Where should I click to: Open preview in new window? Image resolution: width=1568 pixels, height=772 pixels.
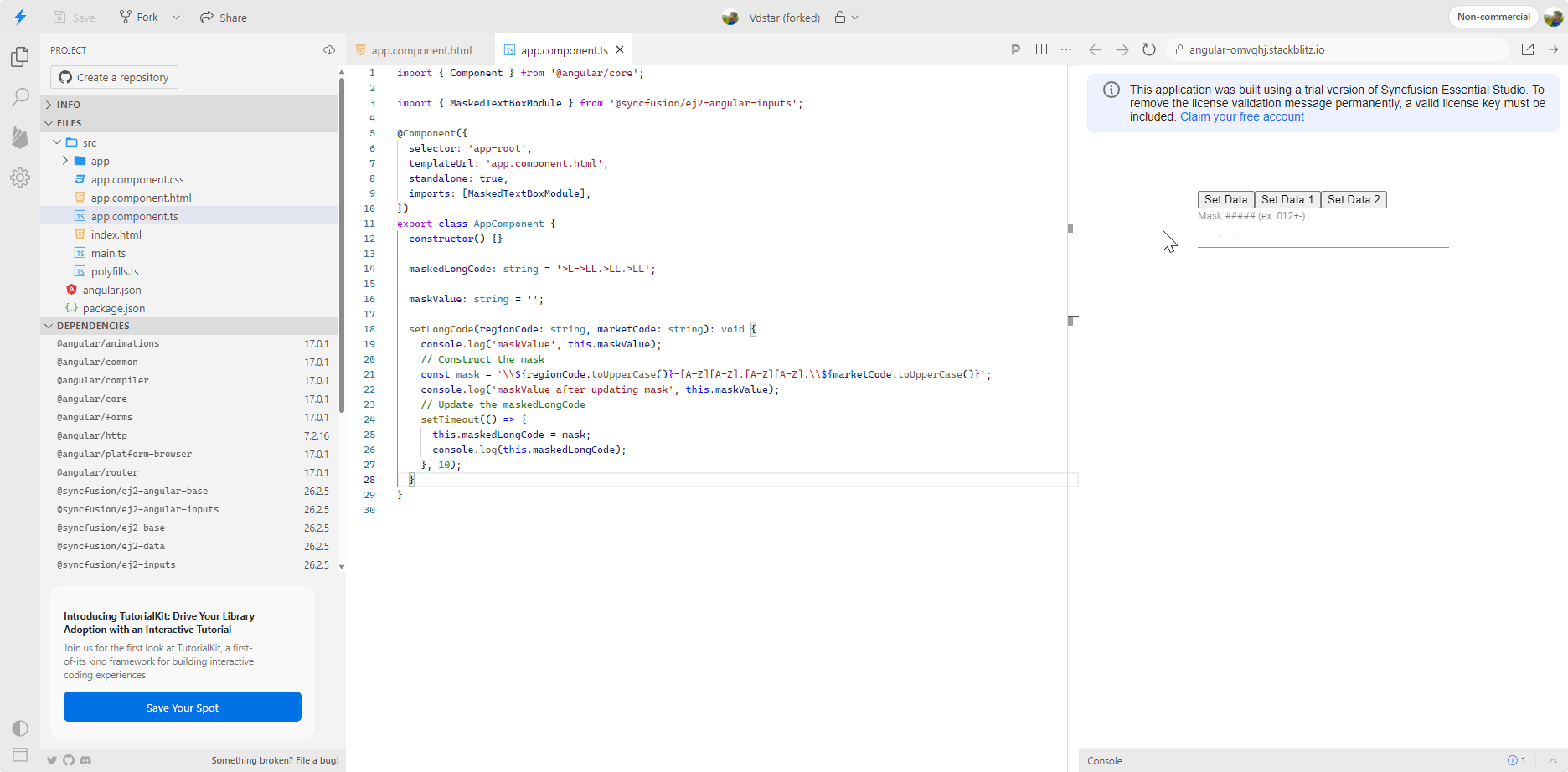pyautogui.click(x=1528, y=50)
